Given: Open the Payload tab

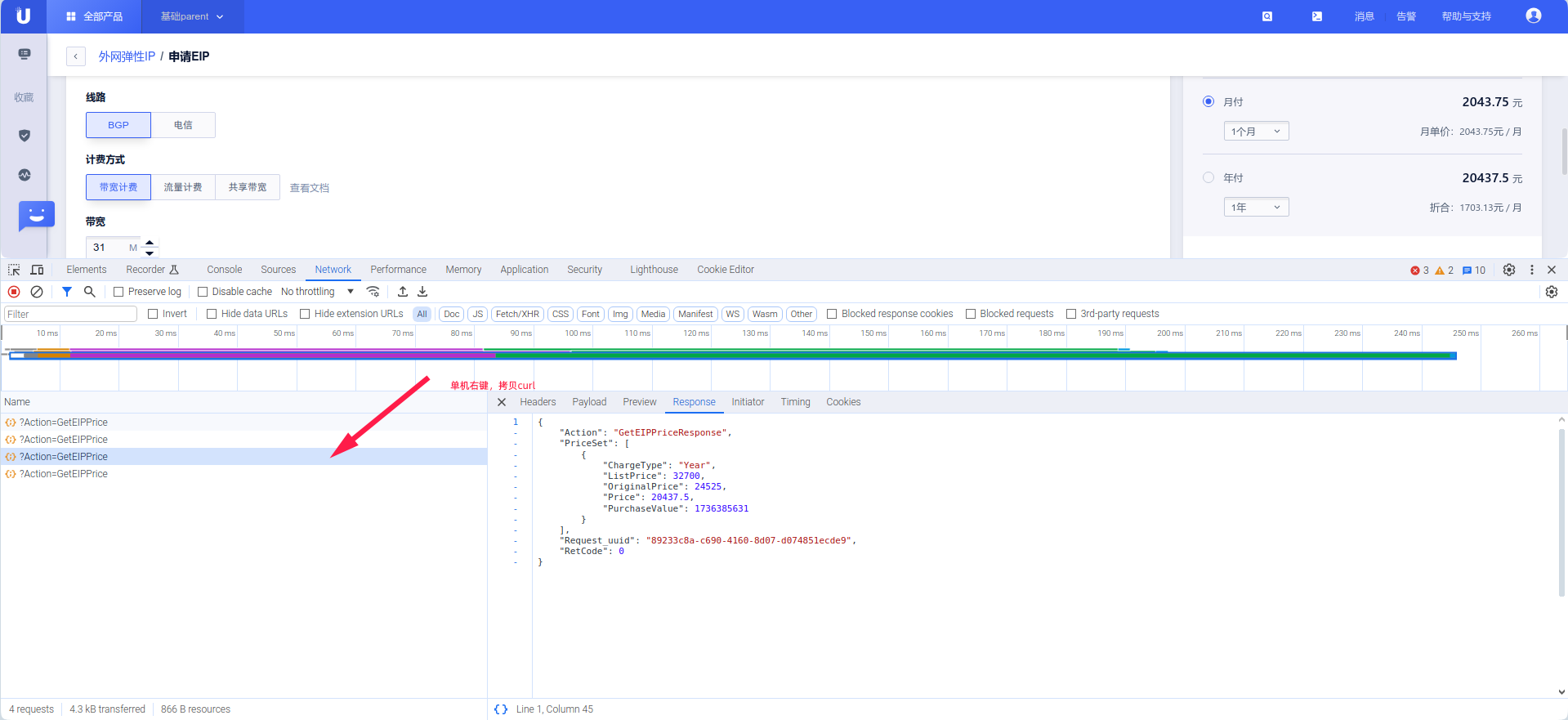Looking at the screenshot, I should pyautogui.click(x=589, y=402).
